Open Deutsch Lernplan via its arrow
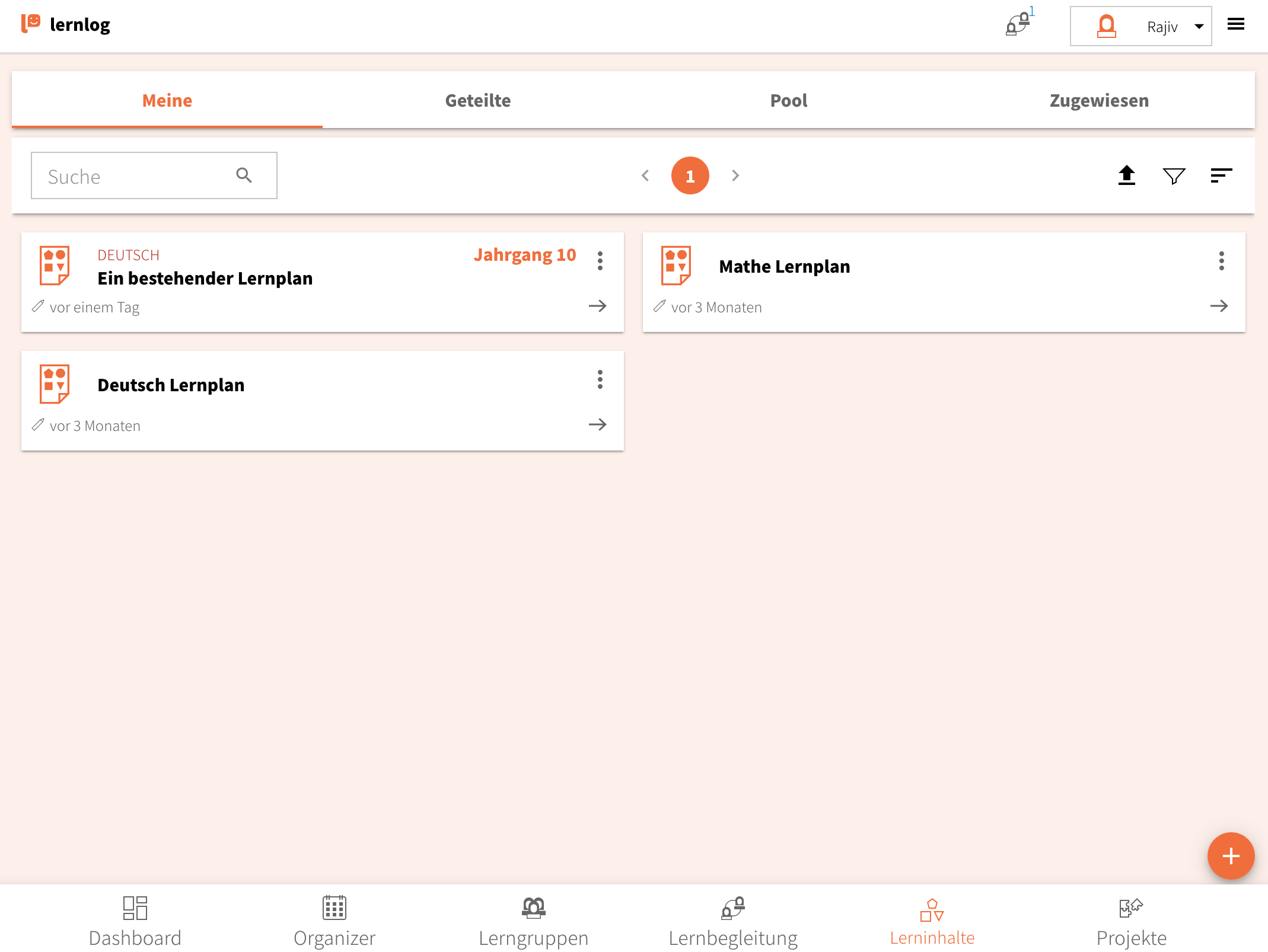 pyautogui.click(x=597, y=424)
